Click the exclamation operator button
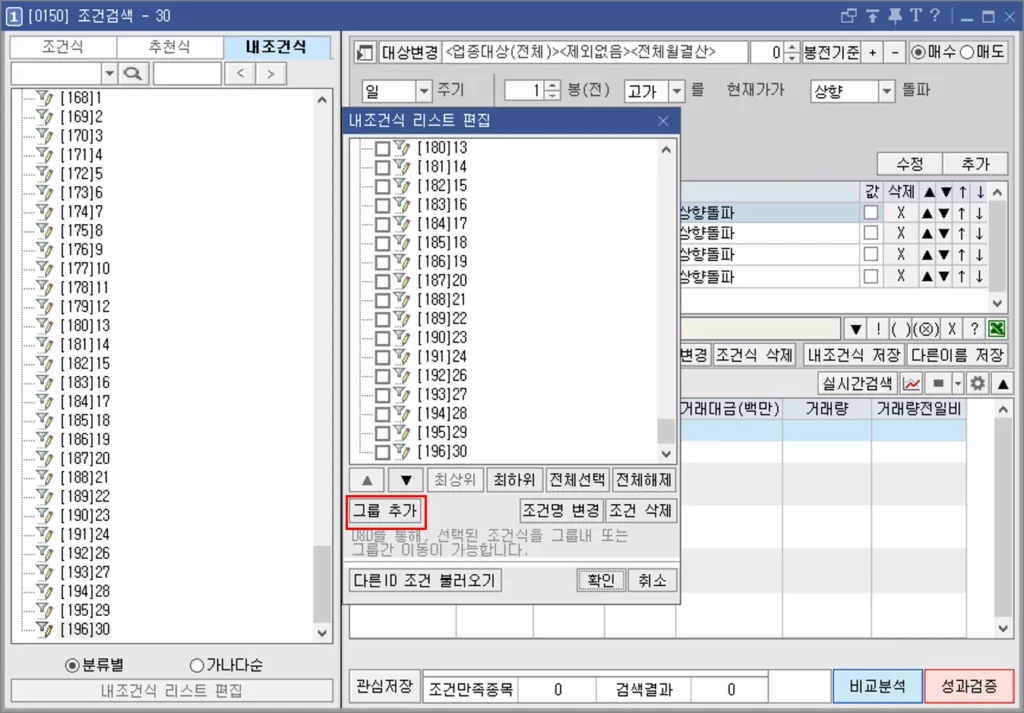This screenshot has height=713, width=1024. click(x=878, y=328)
